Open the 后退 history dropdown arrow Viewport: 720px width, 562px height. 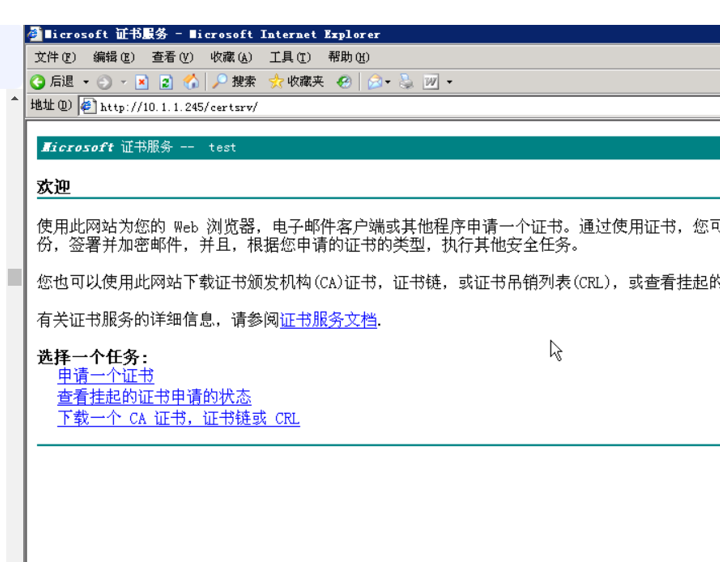coord(86,82)
